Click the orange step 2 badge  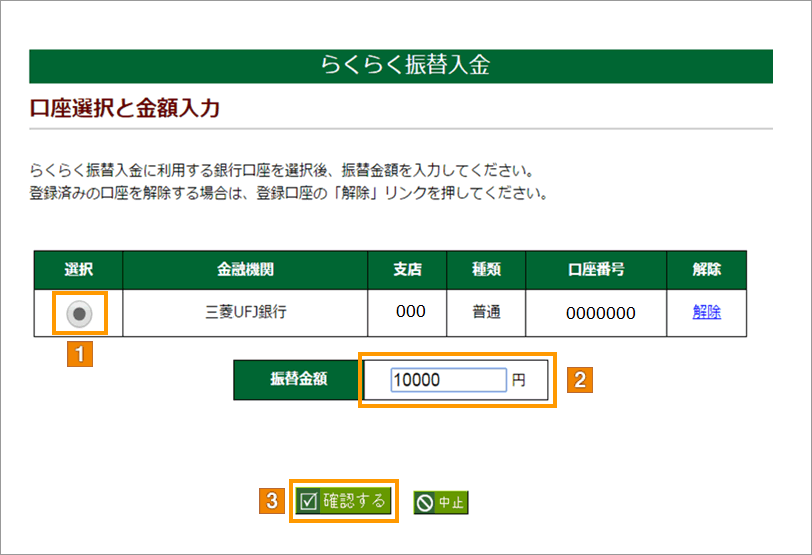580,379
